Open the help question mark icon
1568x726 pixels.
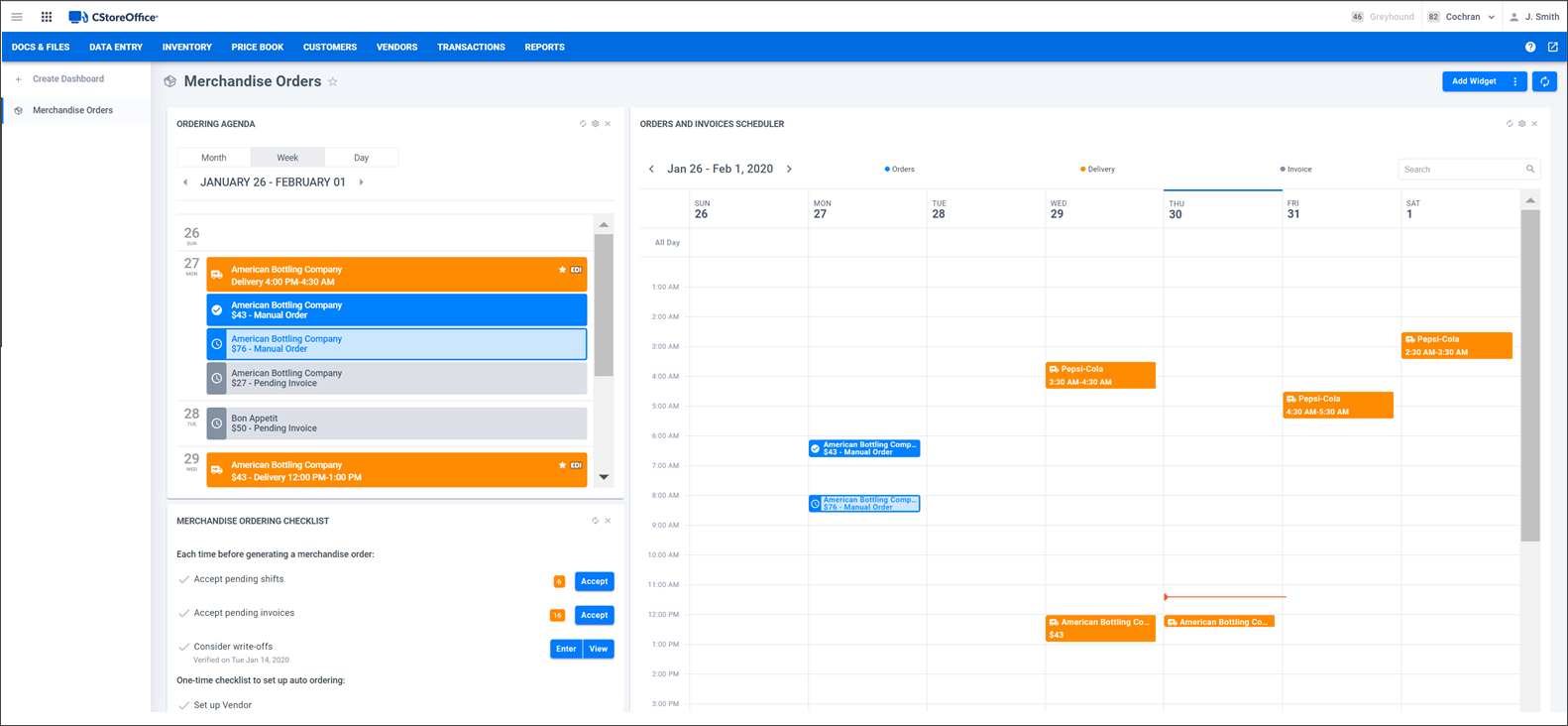pos(1530,47)
